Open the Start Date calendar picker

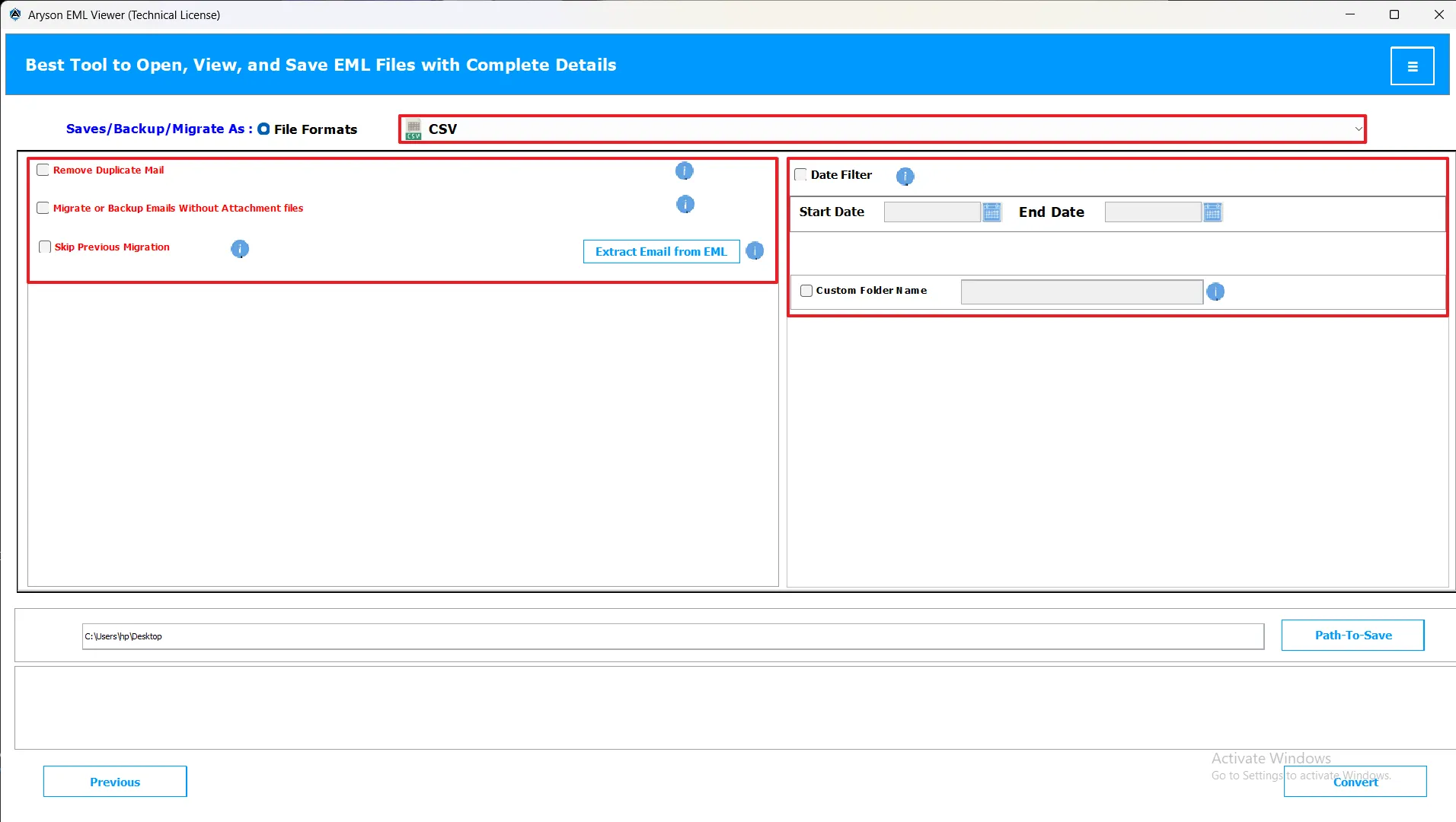(x=991, y=212)
